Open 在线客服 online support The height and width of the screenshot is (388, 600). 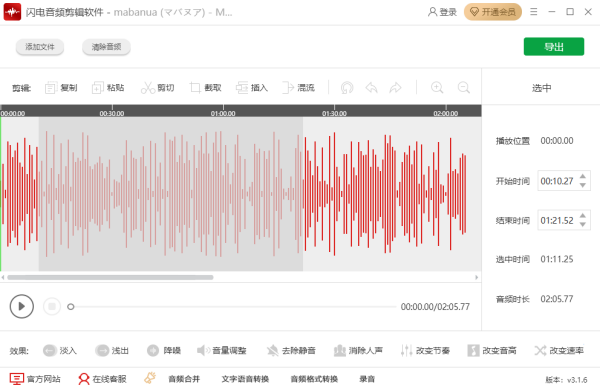click(102, 379)
